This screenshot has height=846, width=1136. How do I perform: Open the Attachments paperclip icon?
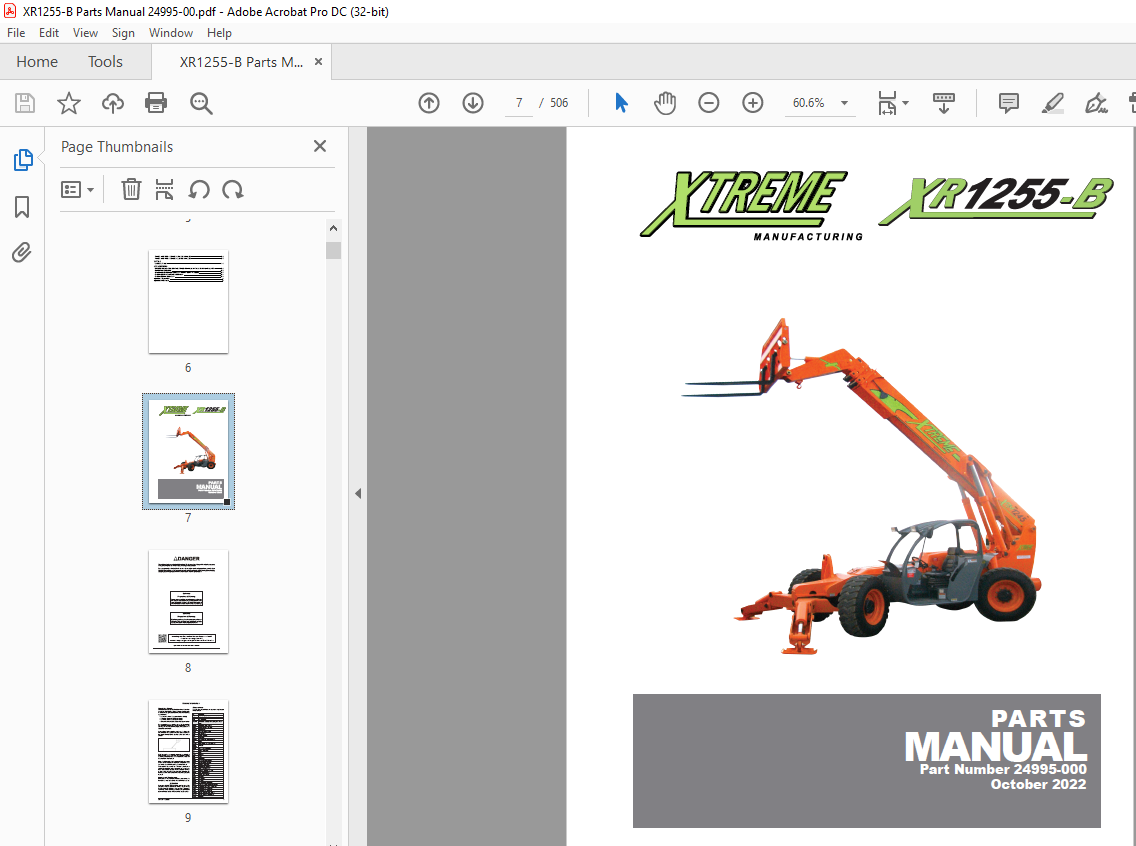(x=22, y=252)
